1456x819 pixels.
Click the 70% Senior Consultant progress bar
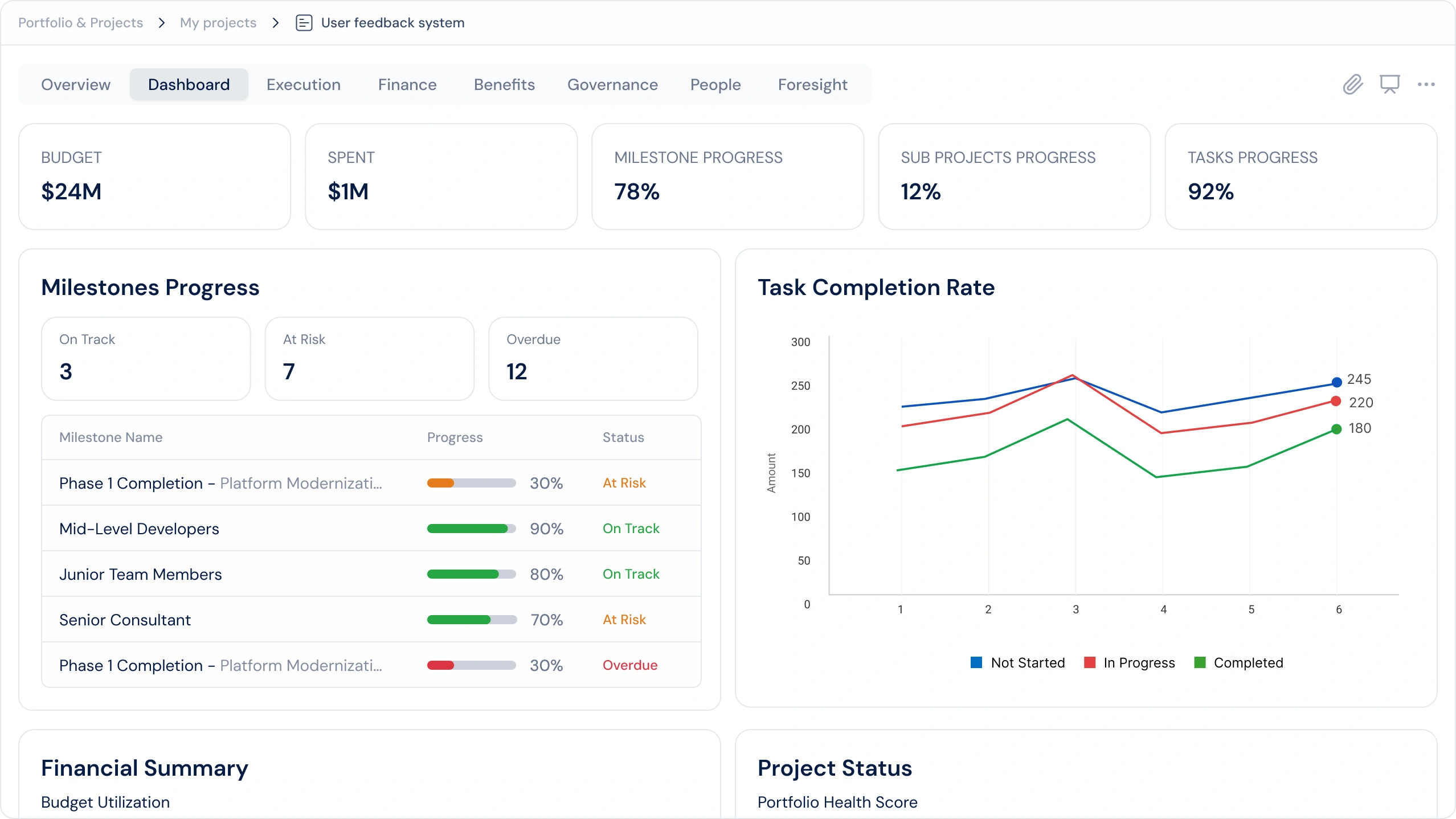tap(472, 620)
